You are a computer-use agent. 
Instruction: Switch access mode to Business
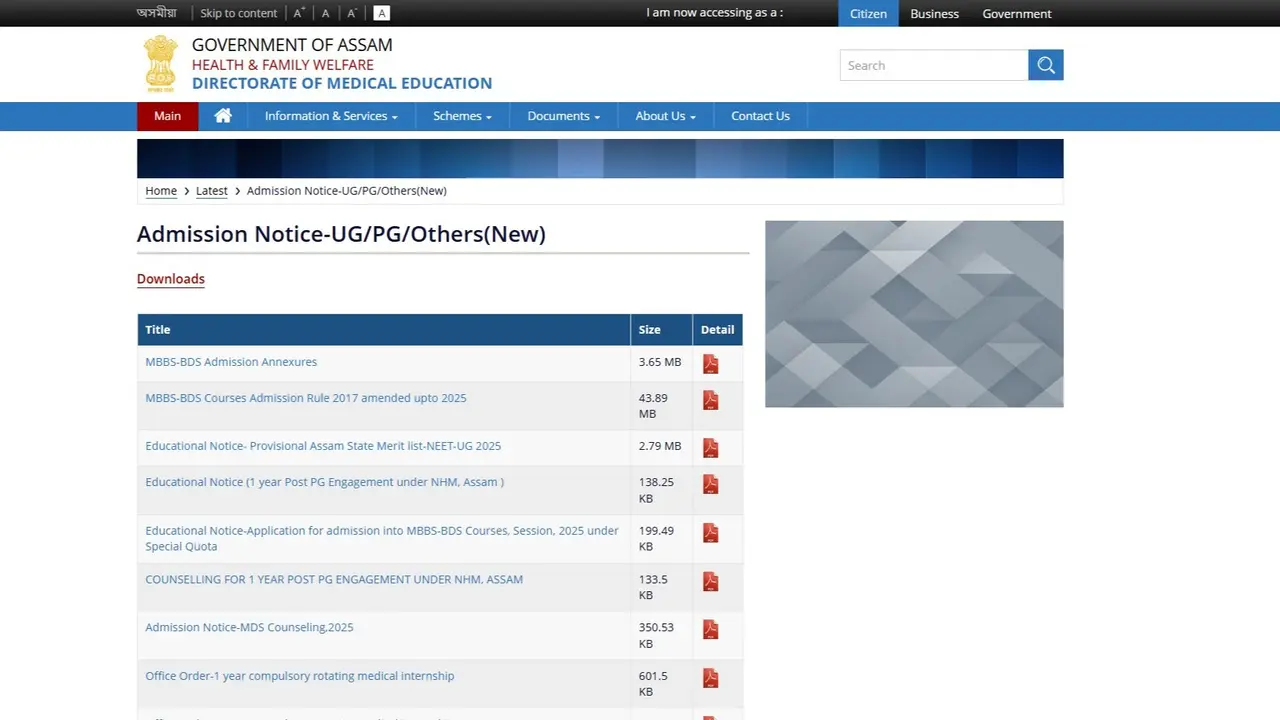click(933, 13)
